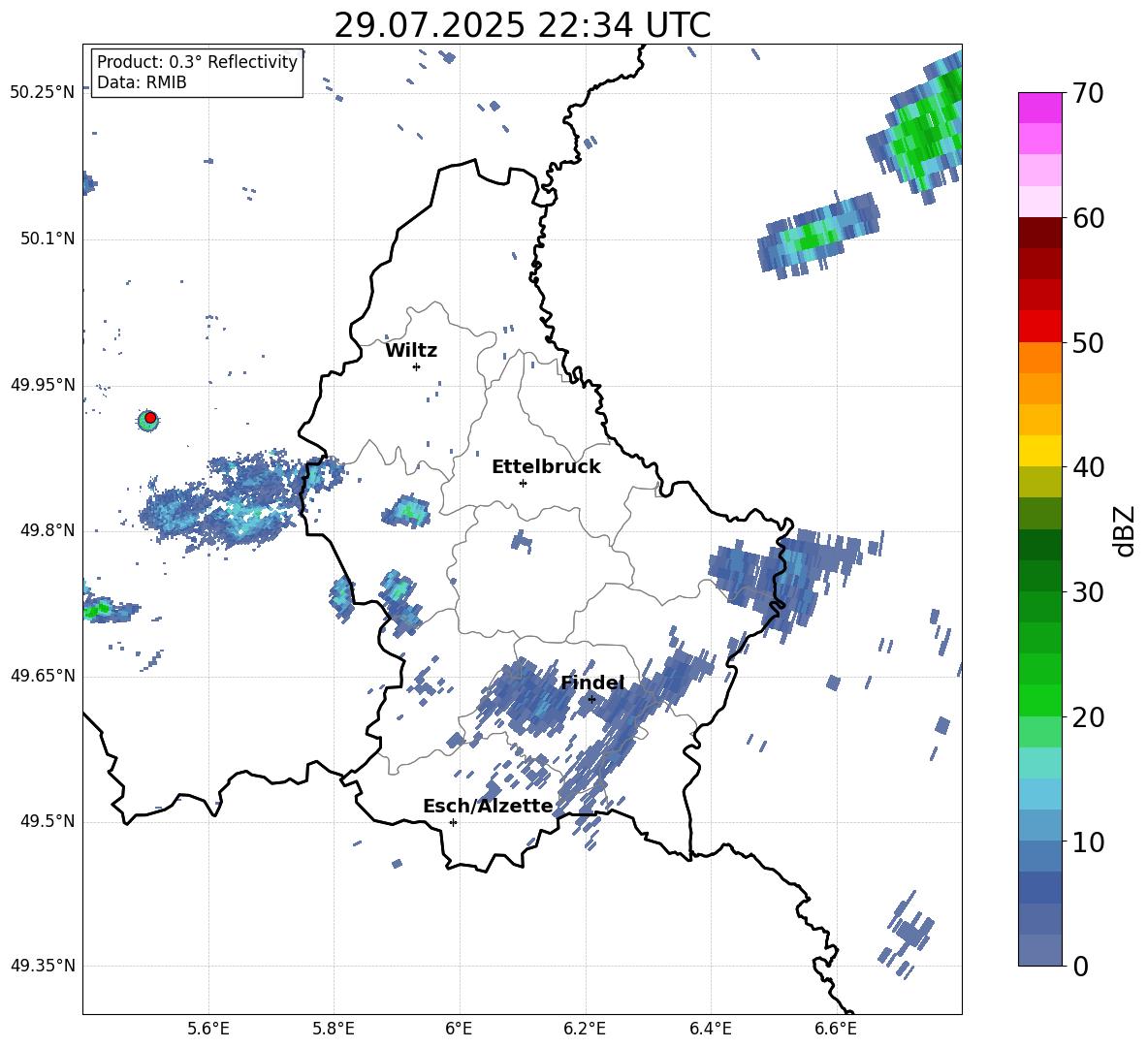Pick the dark green colorbar segment between 30 and 40
The width and height of the screenshot is (1148, 1048).
coord(1039,545)
